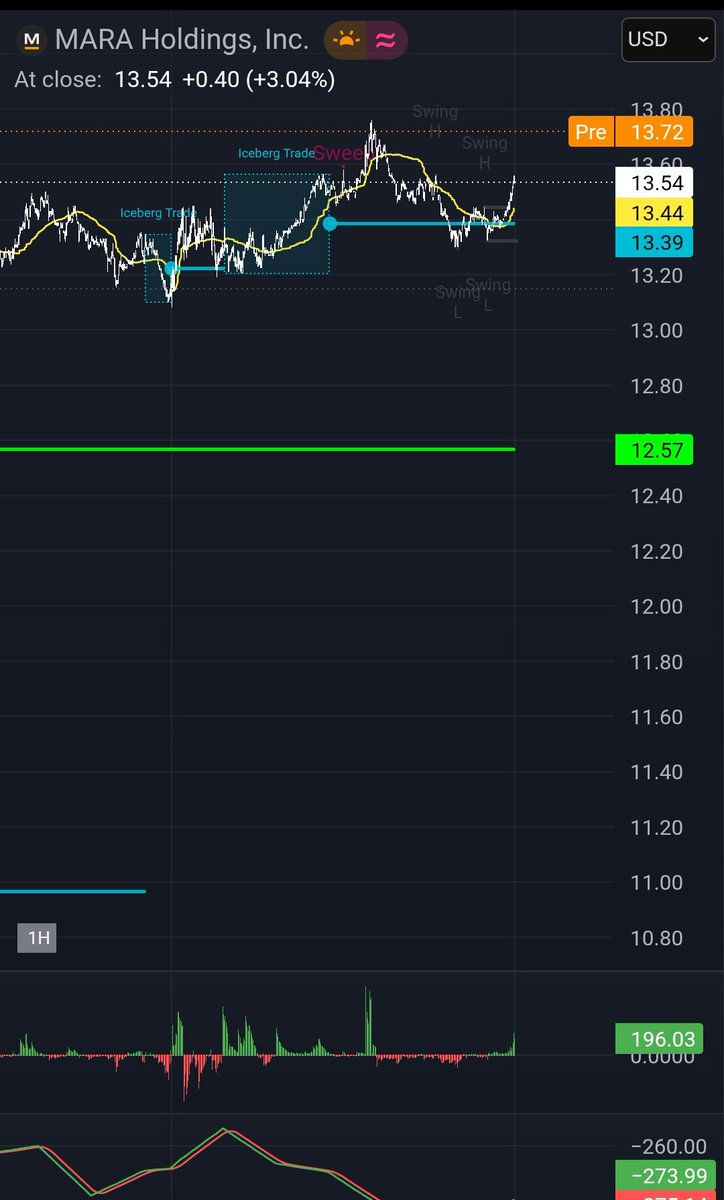724x1200 pixels.
Task: Click the 10.80 price axis label
Action: point(658,938)
